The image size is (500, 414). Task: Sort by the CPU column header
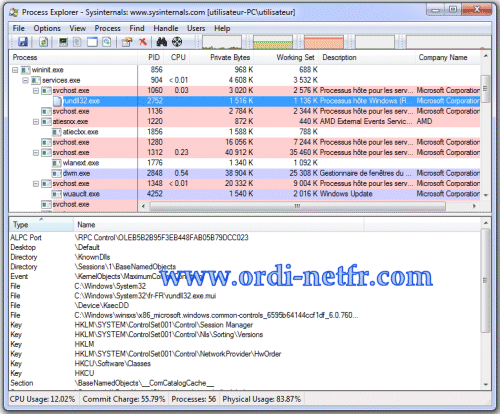pyautogui.click(x=177, y=57)
